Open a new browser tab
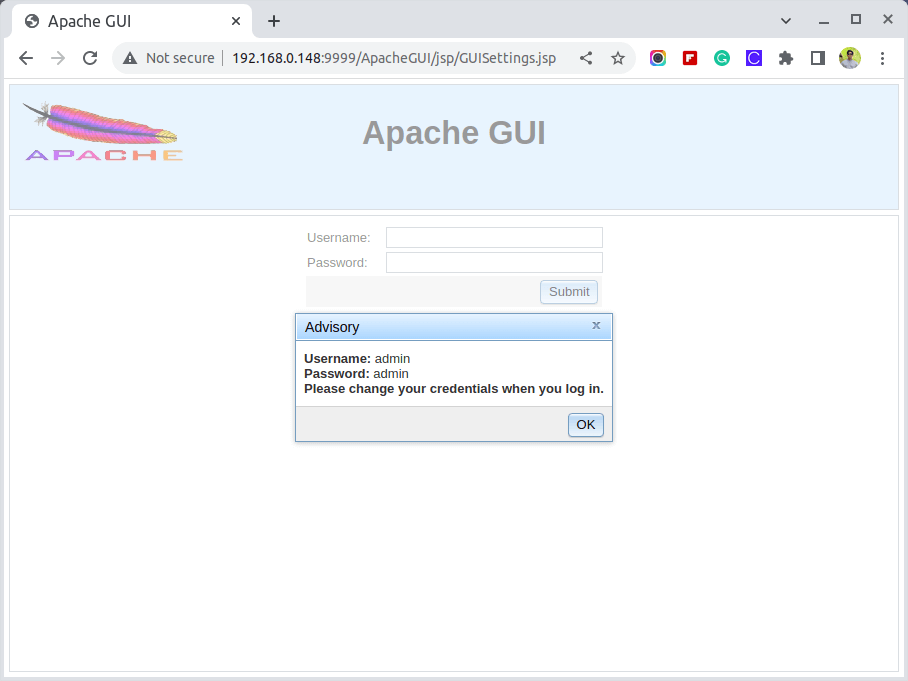The image size is (908, 681). 274,21
